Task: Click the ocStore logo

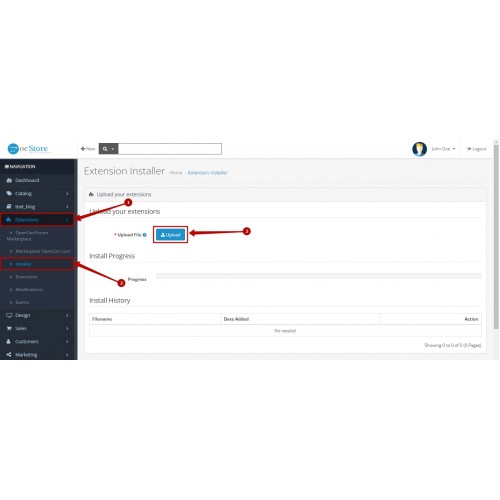Action: [x=28, y=149]
